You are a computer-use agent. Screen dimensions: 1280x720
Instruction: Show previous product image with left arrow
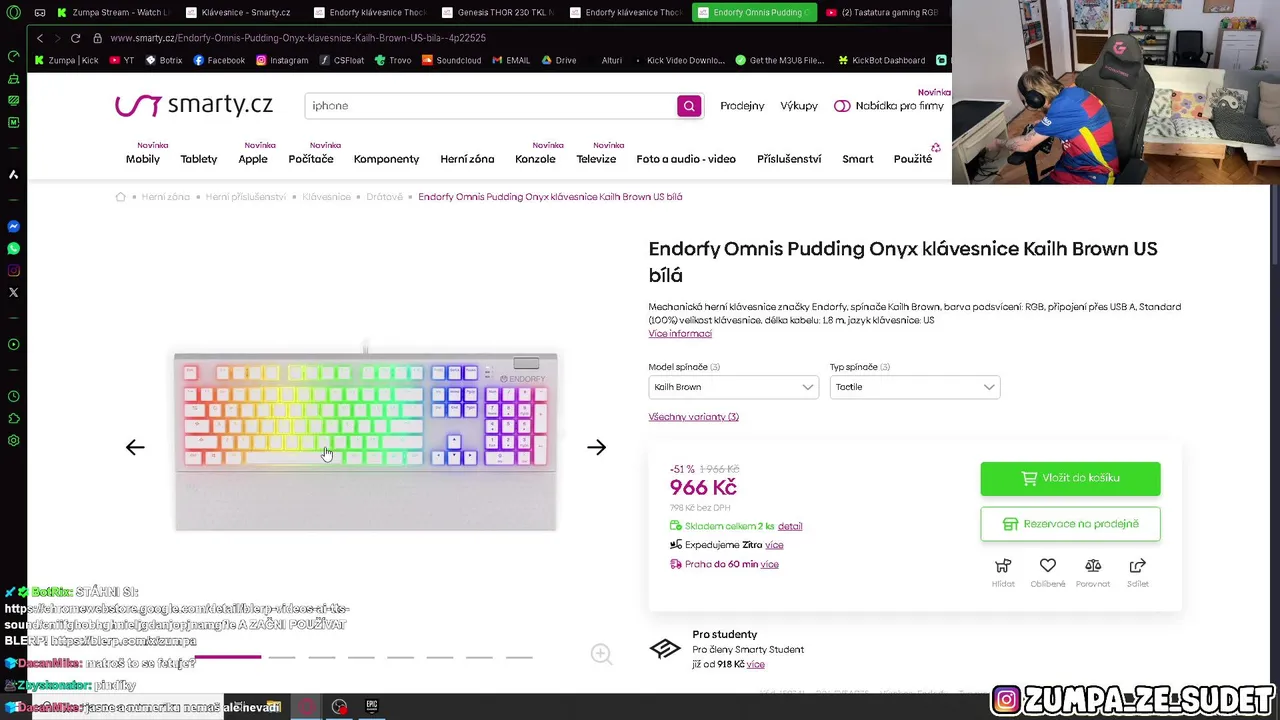point(135,447)
